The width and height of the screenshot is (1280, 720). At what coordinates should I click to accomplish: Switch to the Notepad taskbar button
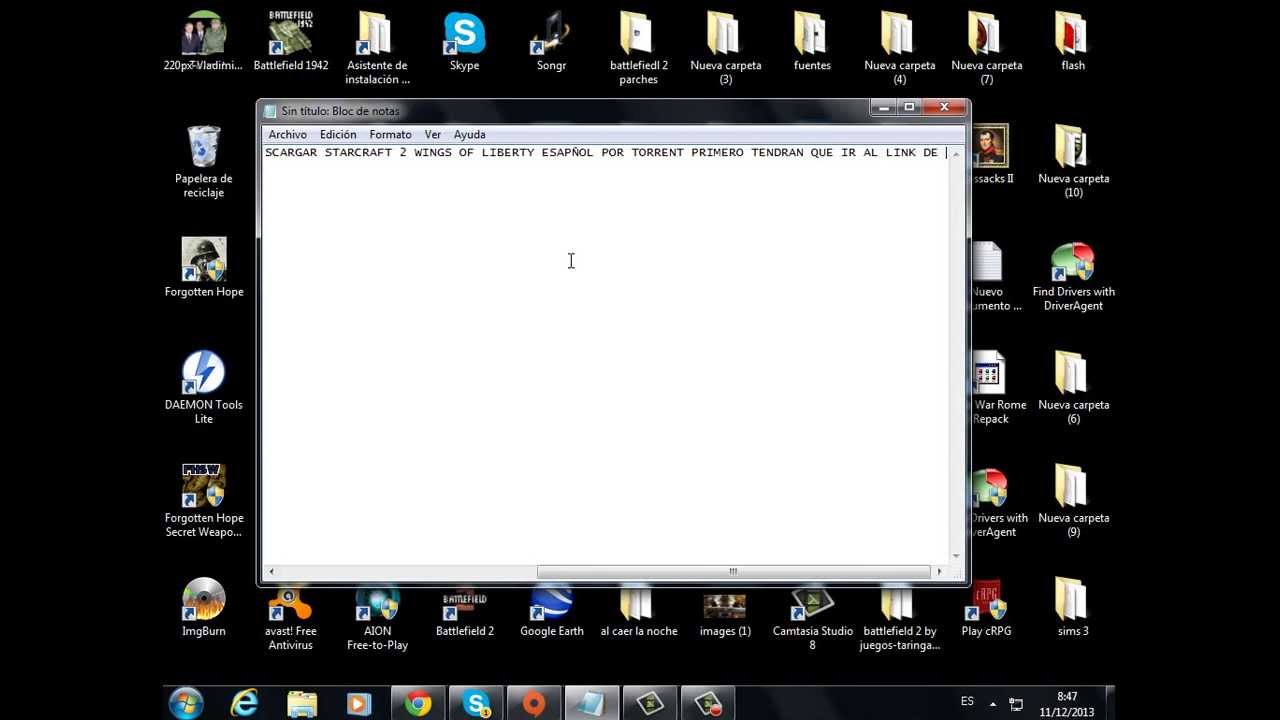pos(592,703)
